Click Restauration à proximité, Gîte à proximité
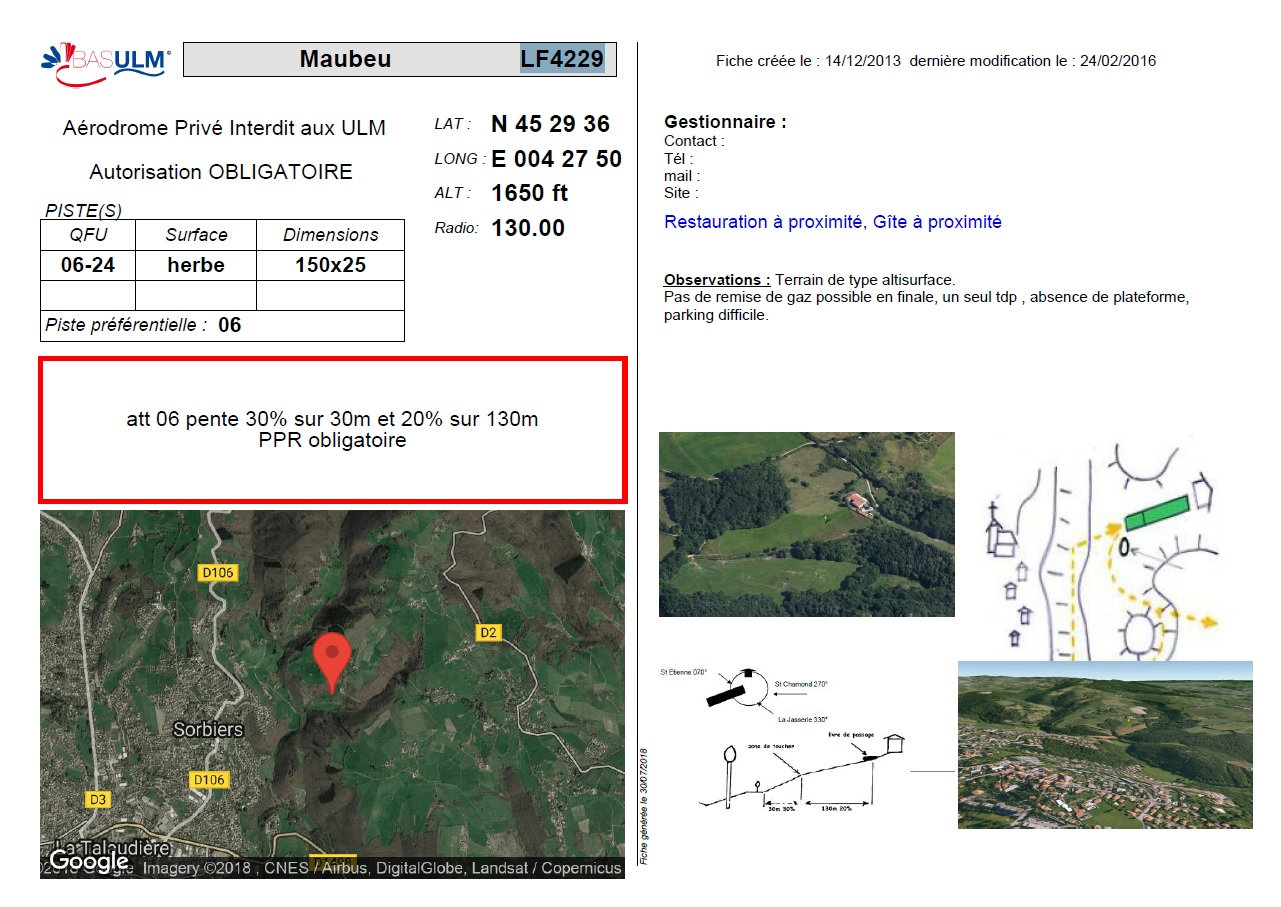1281x907 pixels. point(833,222)
